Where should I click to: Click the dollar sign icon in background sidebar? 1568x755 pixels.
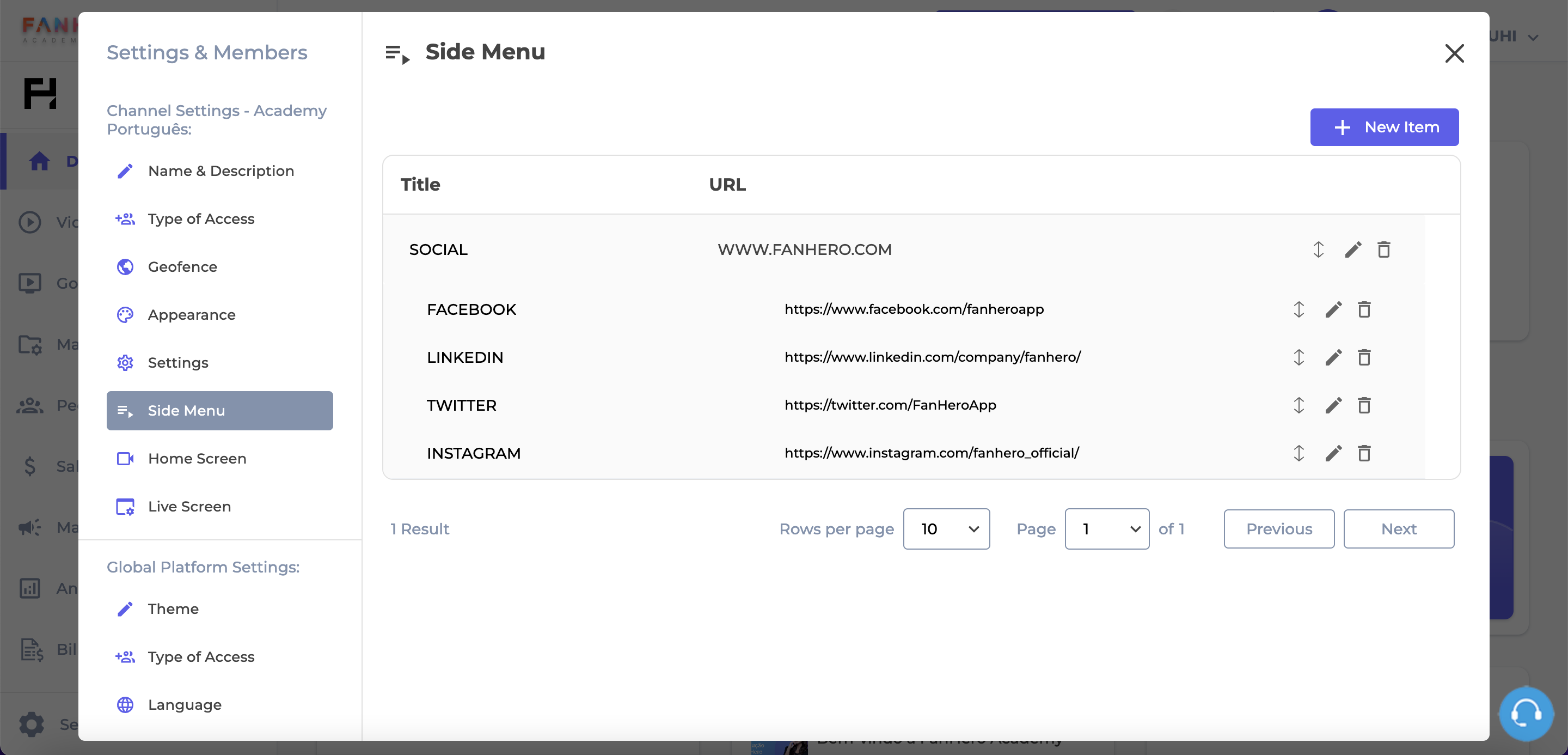pos(30,466)
